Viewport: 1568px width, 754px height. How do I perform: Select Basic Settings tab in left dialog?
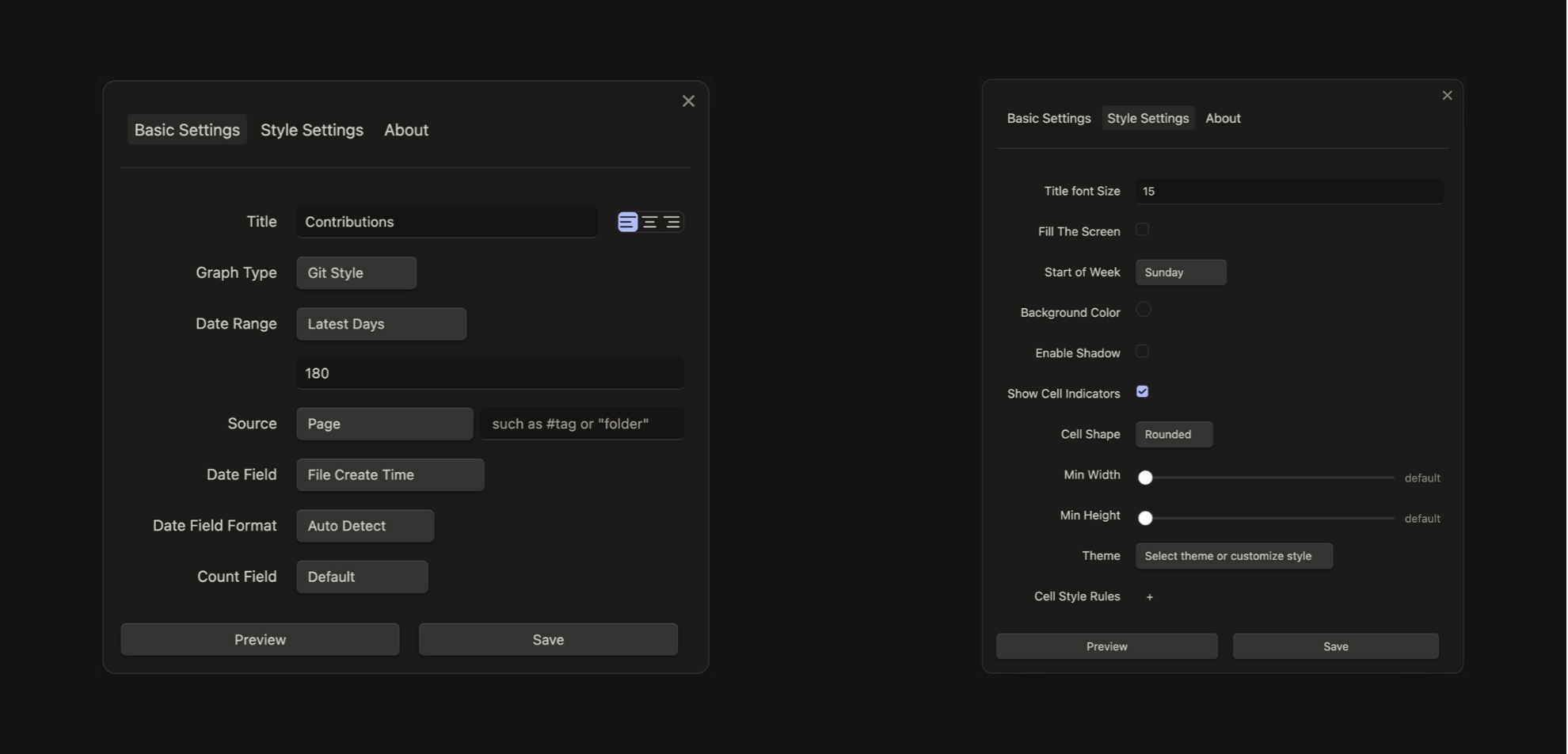pos(187,130)
